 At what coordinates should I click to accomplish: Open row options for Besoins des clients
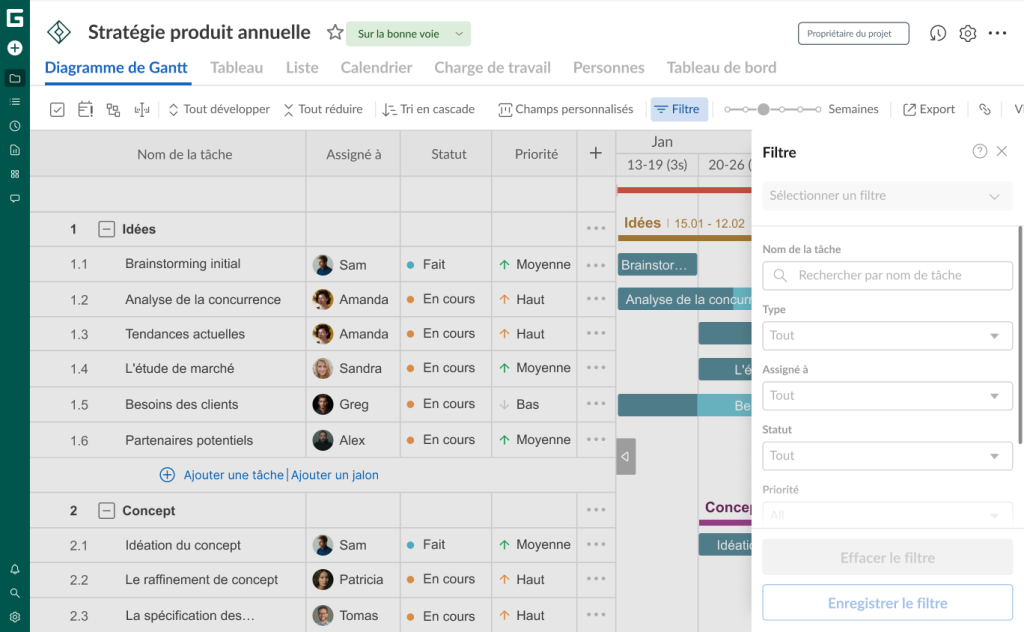point(596,403)
